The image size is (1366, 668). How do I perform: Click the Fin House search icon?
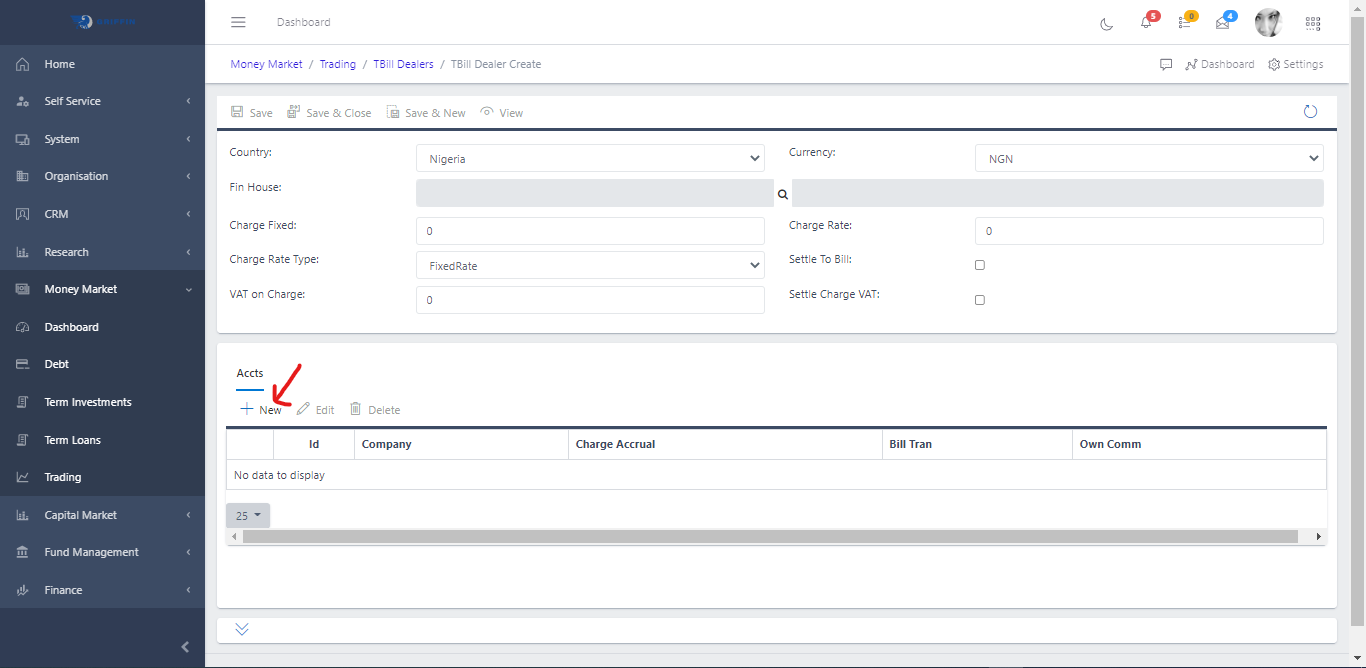pos(783,194)
